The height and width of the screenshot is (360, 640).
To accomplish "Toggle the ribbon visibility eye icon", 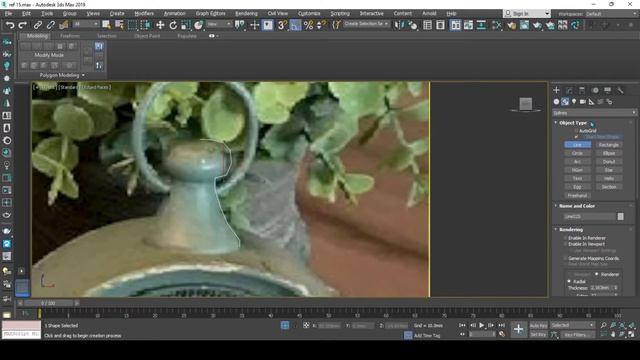I will click(x=212, y=36).
